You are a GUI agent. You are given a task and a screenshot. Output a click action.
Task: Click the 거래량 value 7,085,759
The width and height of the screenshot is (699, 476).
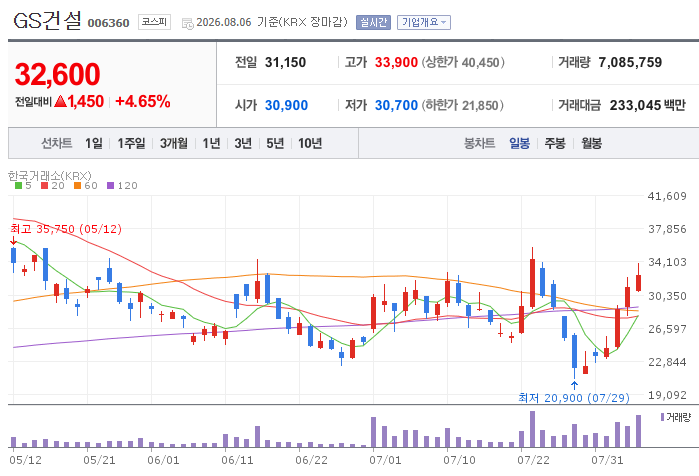pos(630,62)
